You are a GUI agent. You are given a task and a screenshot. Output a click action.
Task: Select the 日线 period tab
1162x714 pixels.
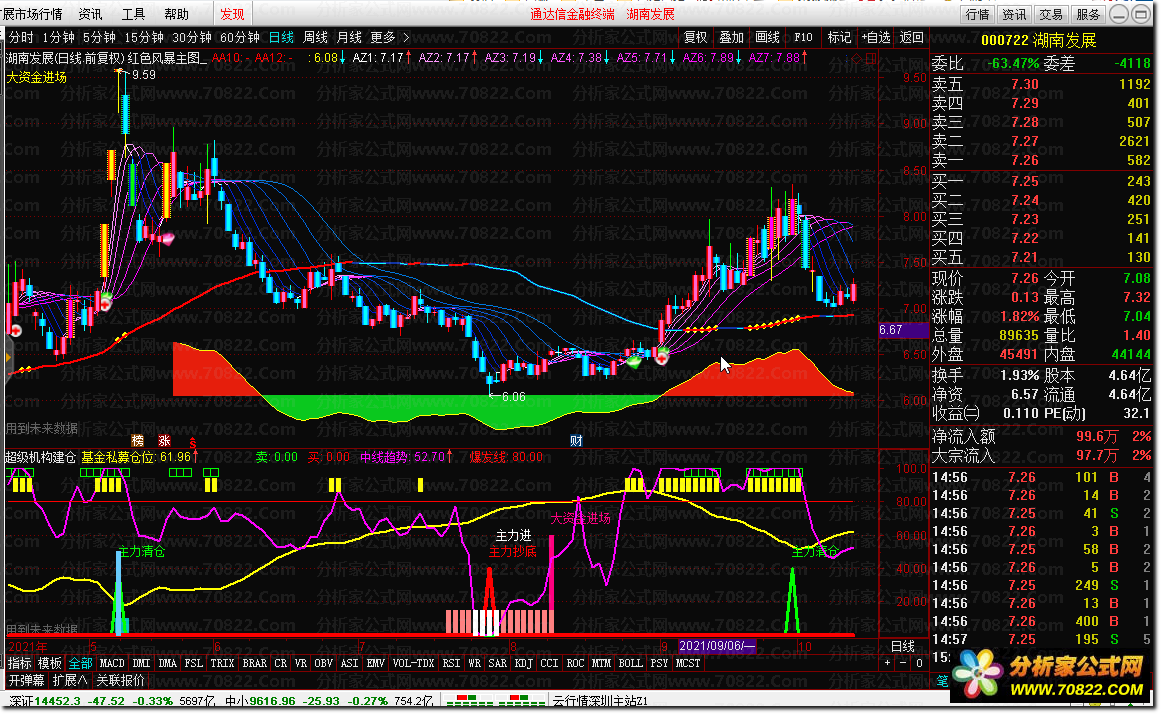point(281,37)
